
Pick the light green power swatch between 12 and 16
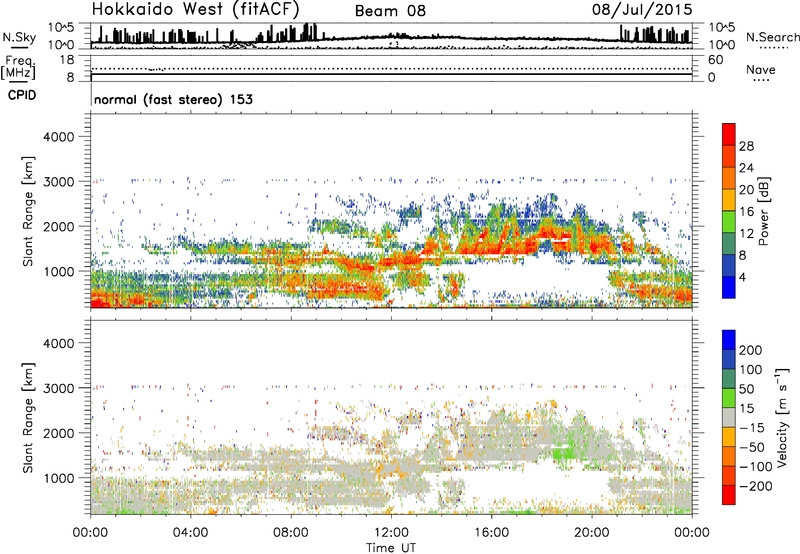(x=729, y=221)
